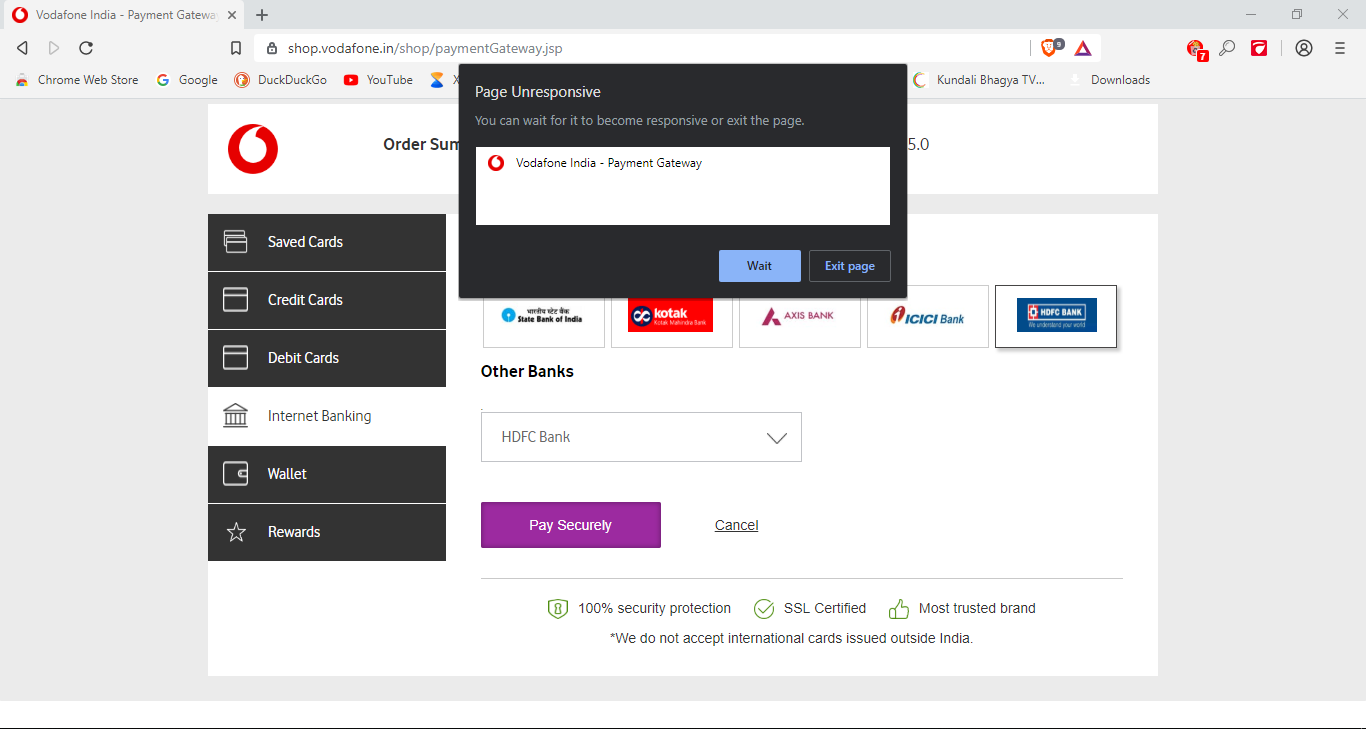Viewport: 1366px width, 729px height.
Task: Open the DuckDuckGo bookmark
Action: (x=281, y=80)
